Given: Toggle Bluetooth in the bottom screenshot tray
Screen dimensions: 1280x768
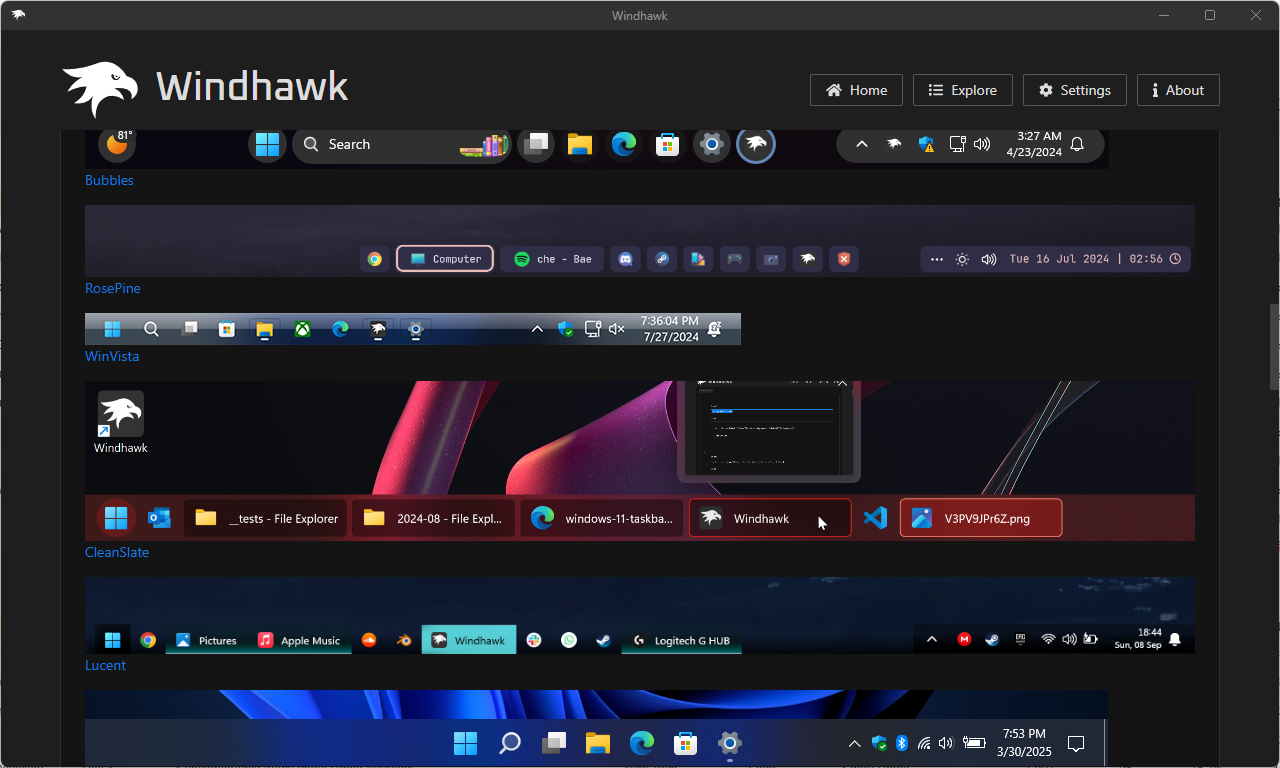Looking at the screenshot, I should click(901, 743).
